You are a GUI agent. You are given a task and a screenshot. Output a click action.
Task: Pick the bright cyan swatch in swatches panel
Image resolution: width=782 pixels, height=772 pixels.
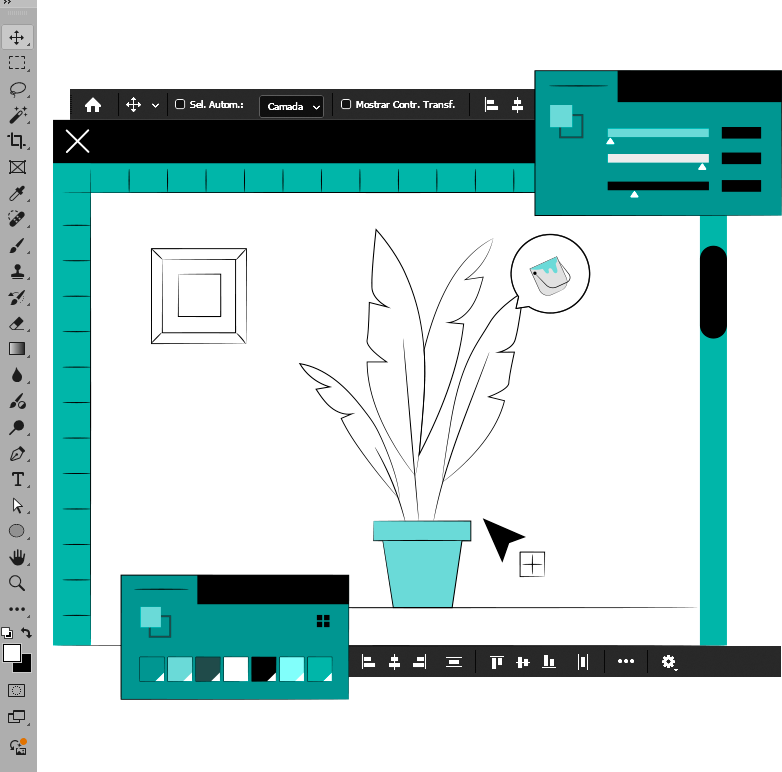tap(292, 669)
